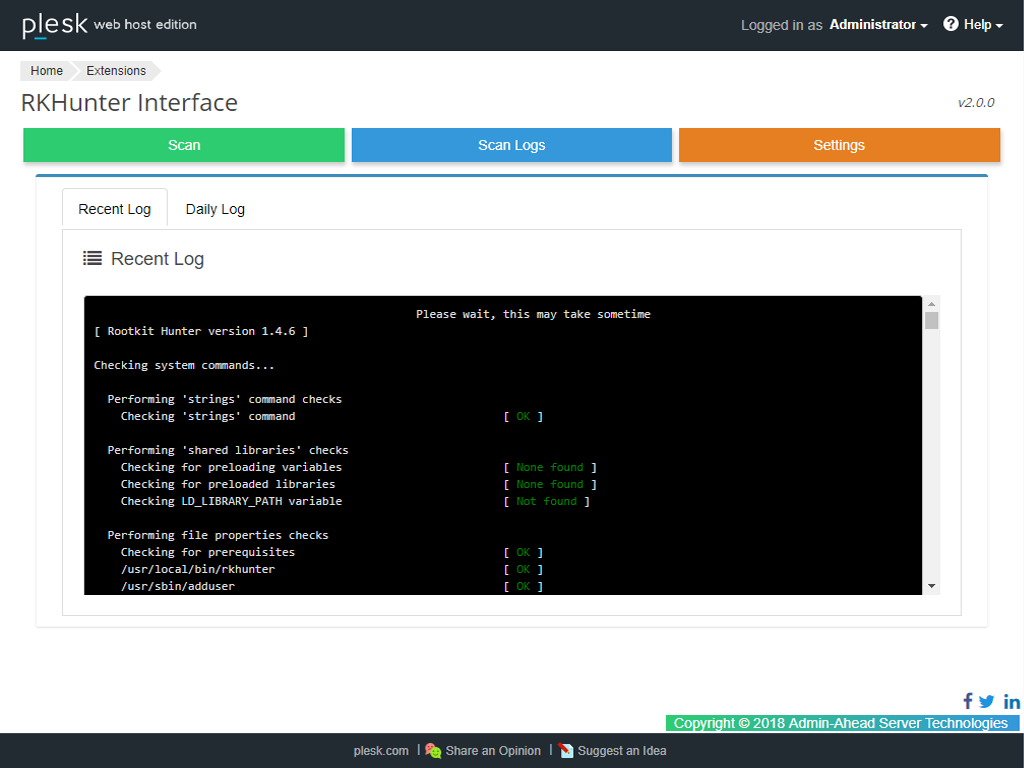Viewport: 1024px width, 768px height.
Task: Go to Home breadcrumb
Action: (x=46, y=71)
